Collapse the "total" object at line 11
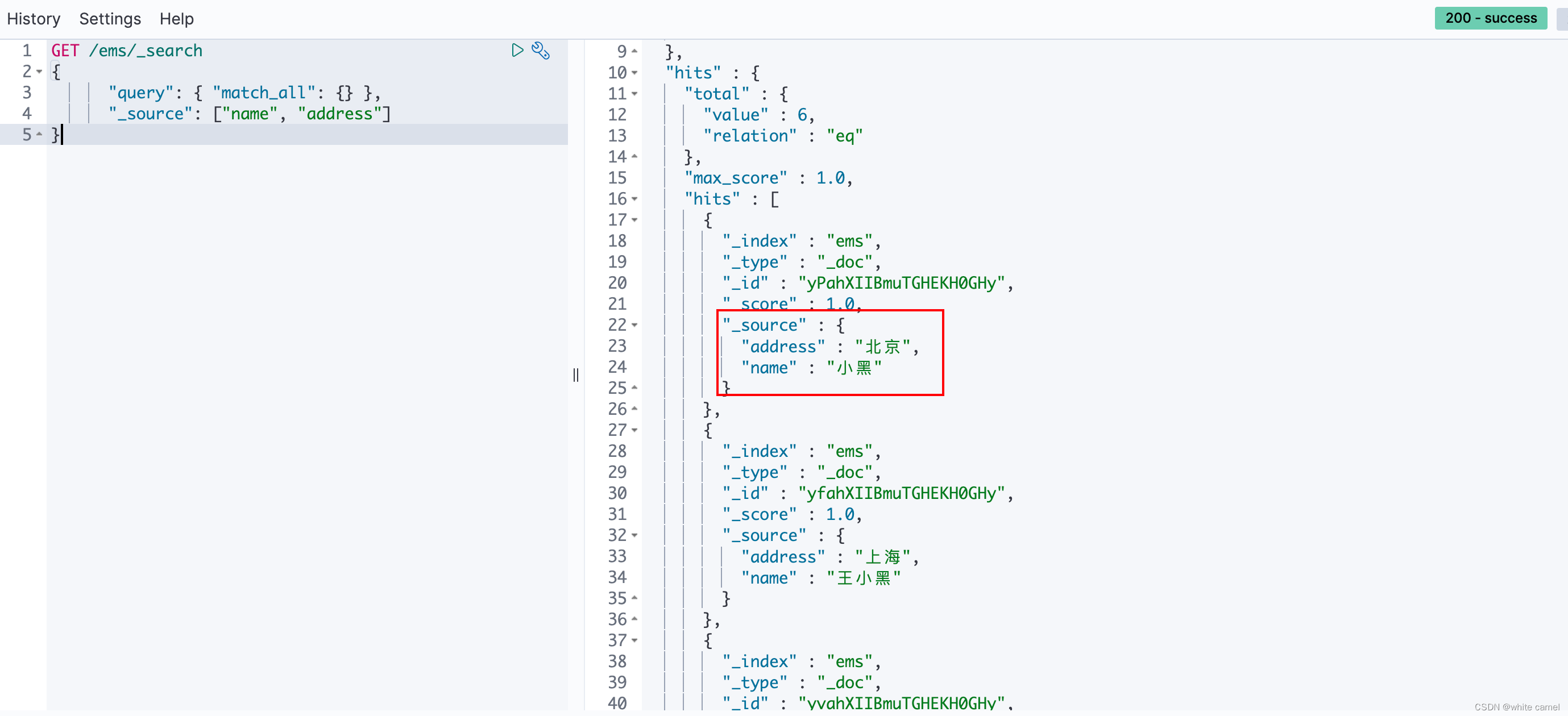Viewport: 1568px width, 716px height. pos(634,94)
